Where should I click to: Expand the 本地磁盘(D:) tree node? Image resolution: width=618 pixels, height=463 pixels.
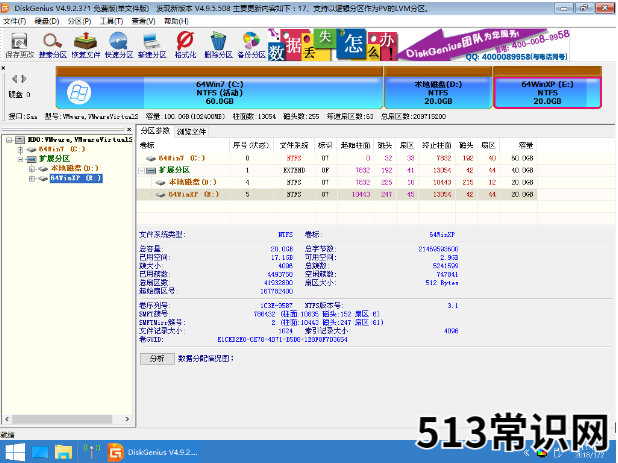(32, 169)
